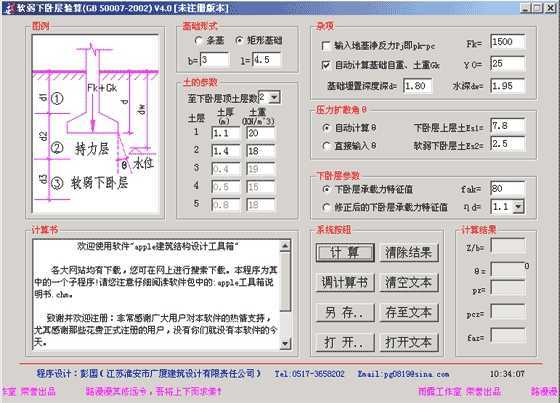Click the 清除结果 button
This screenshot has width=560, height=403.
[x=409, y=253]
